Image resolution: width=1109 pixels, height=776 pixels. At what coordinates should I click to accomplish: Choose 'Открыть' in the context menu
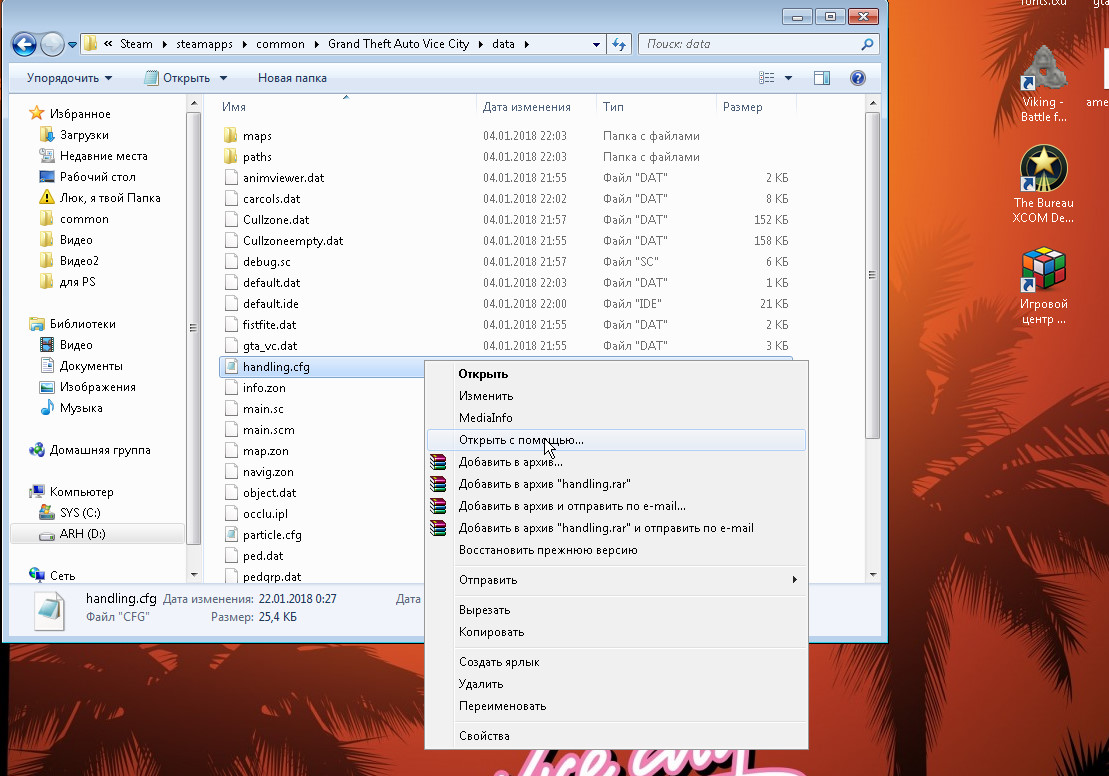pos(616,373)
